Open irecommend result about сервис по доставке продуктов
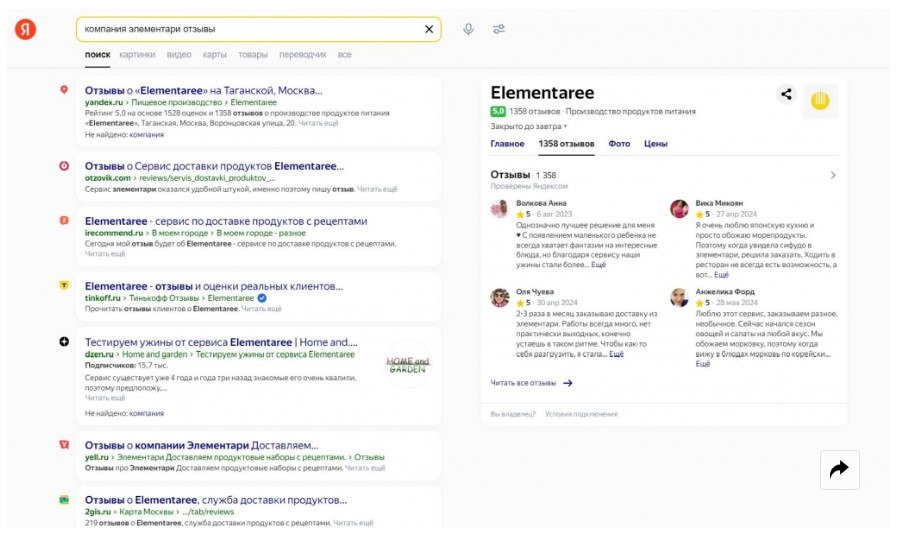Screen dimensions: 902x553 tap(226, 221)
